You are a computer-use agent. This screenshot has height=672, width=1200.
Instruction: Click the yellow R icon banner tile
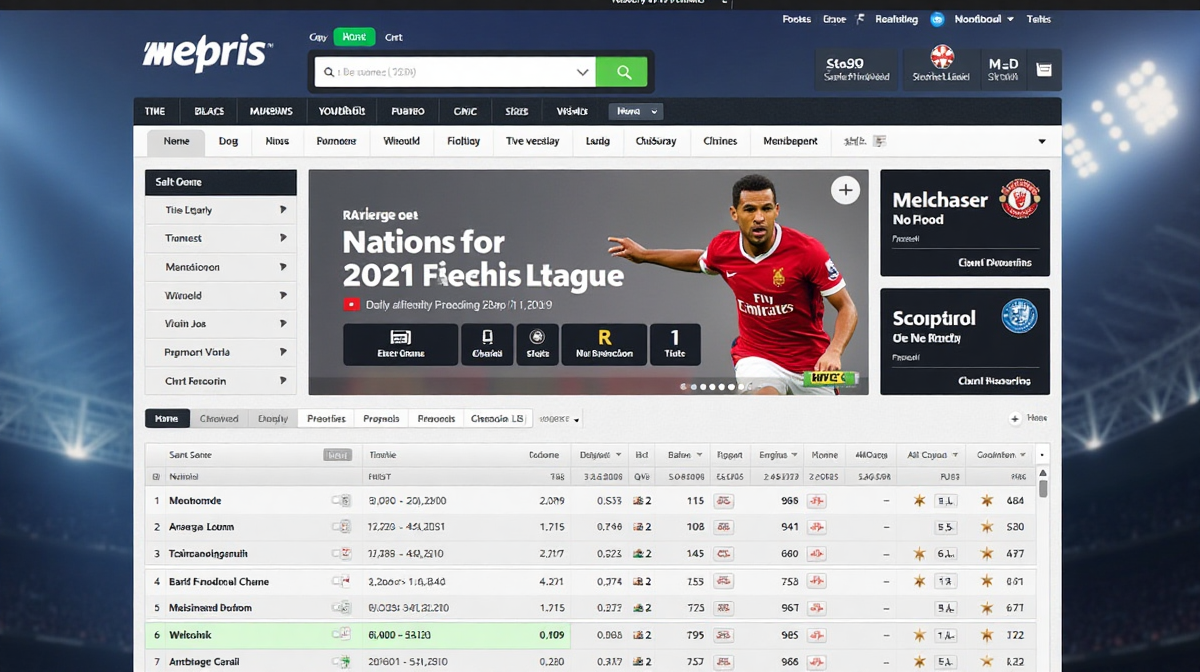[604, 344]
